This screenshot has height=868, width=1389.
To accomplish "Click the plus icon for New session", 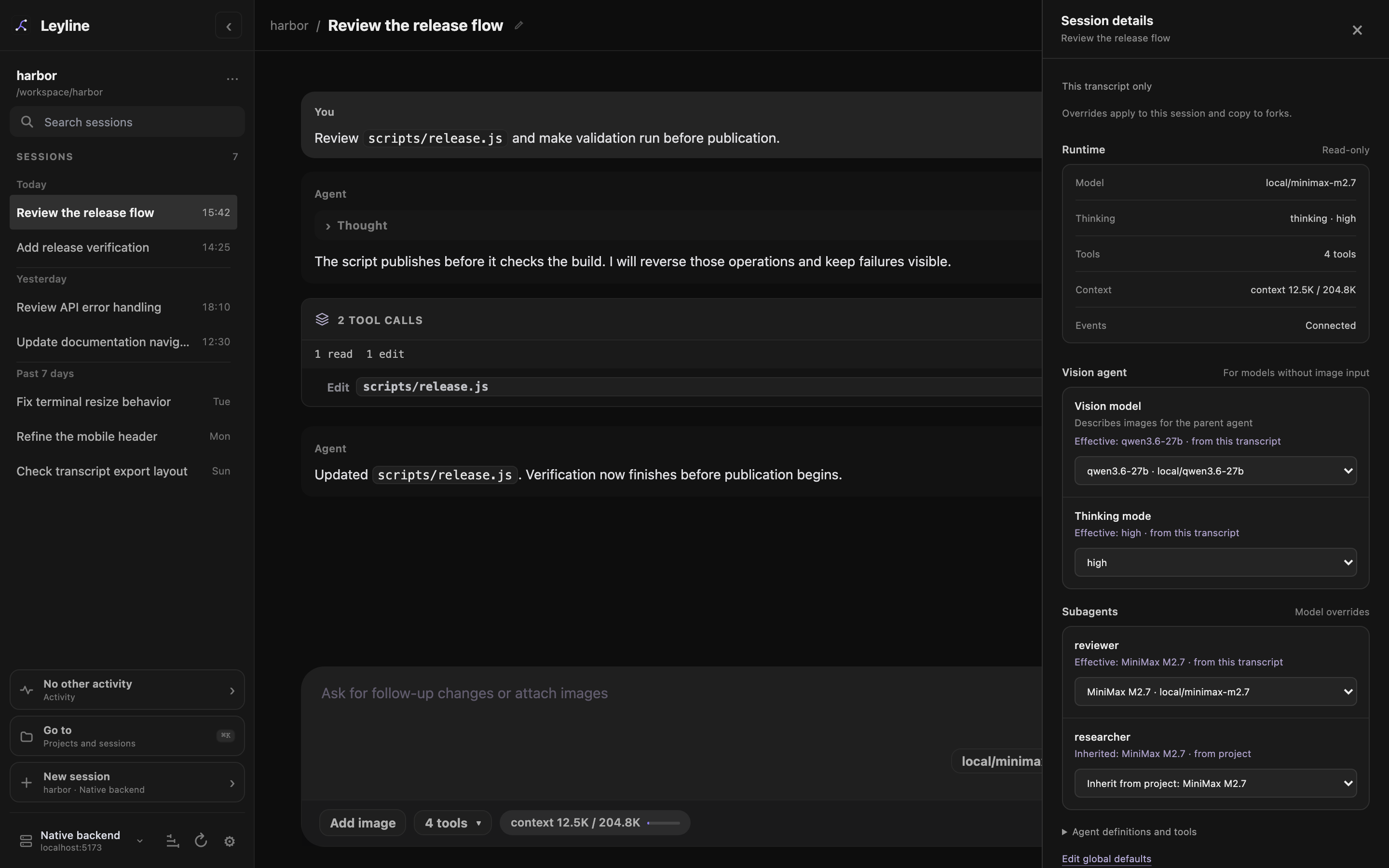I will tap(27, 783).
